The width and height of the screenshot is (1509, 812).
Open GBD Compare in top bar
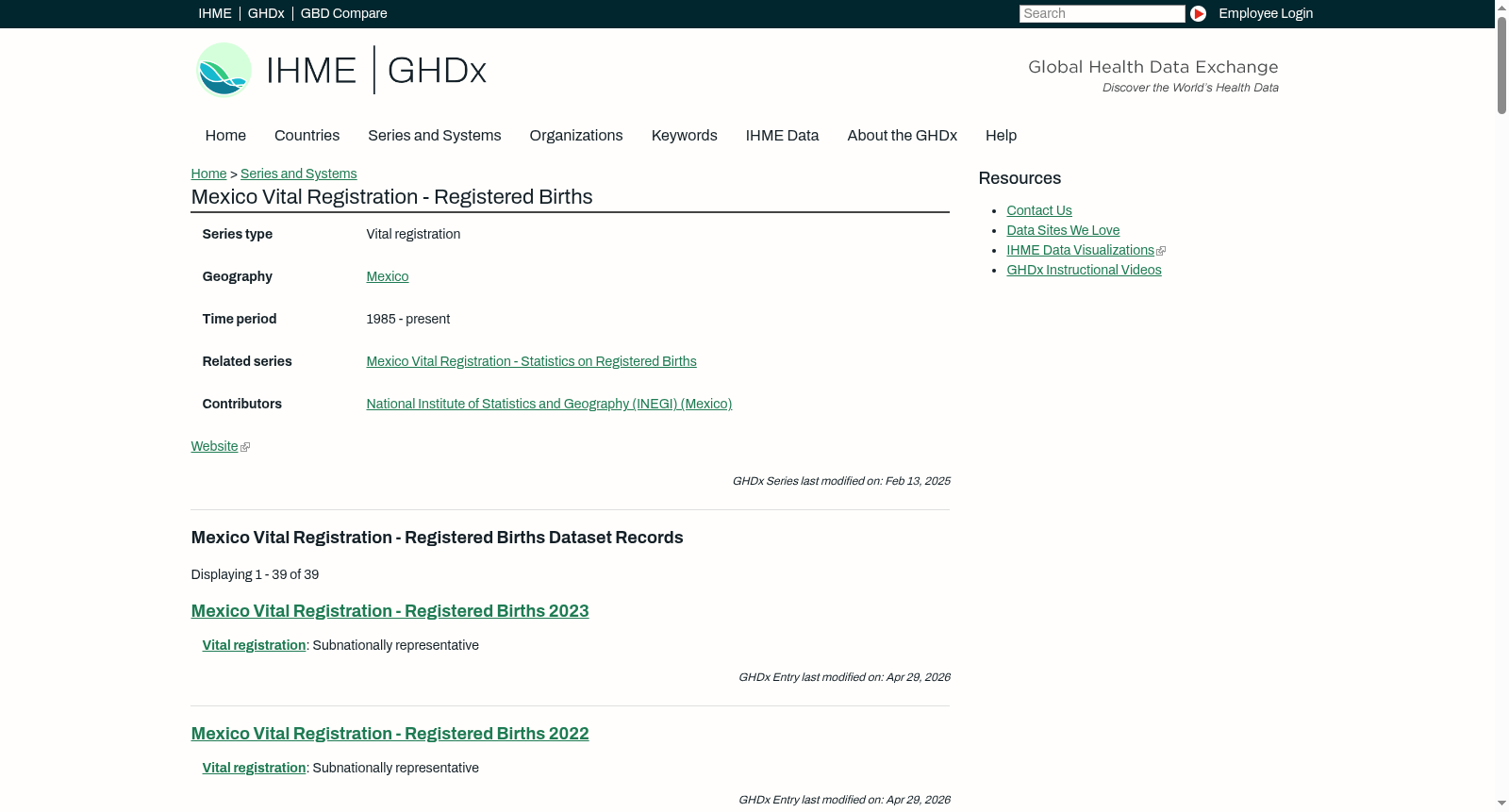point(344,13)
